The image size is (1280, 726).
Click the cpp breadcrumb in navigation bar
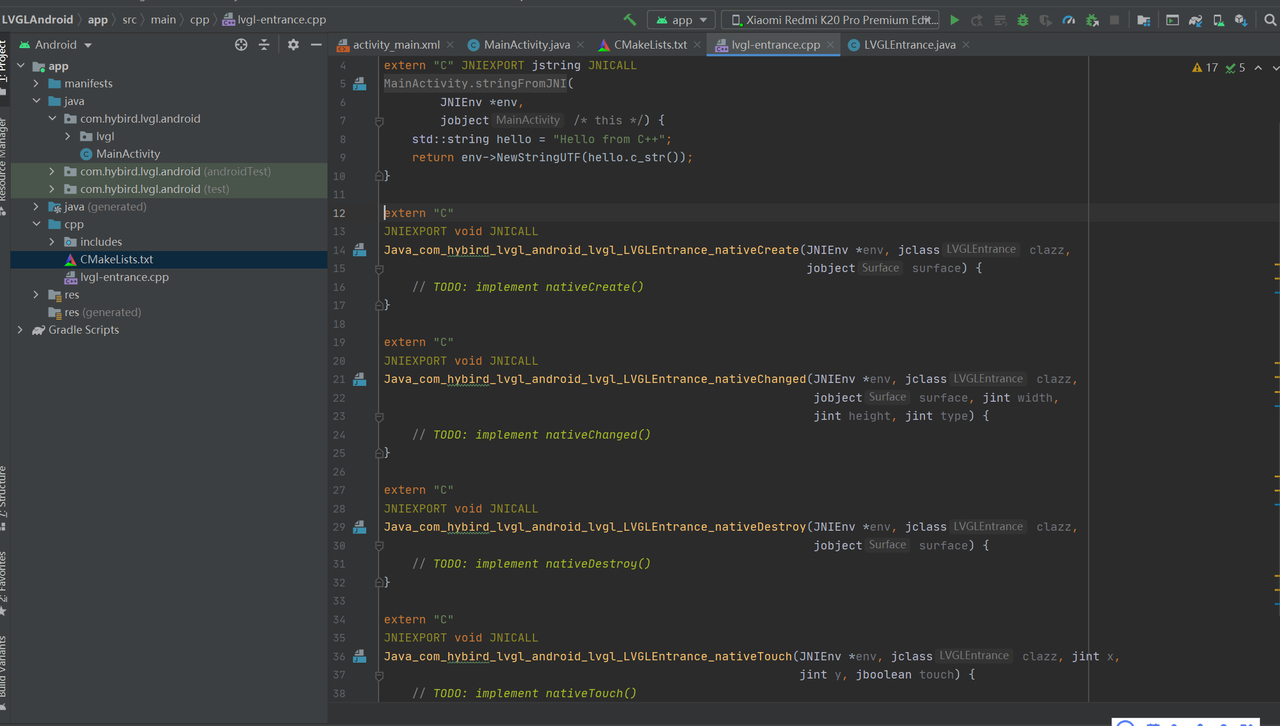tap(199, 19)
